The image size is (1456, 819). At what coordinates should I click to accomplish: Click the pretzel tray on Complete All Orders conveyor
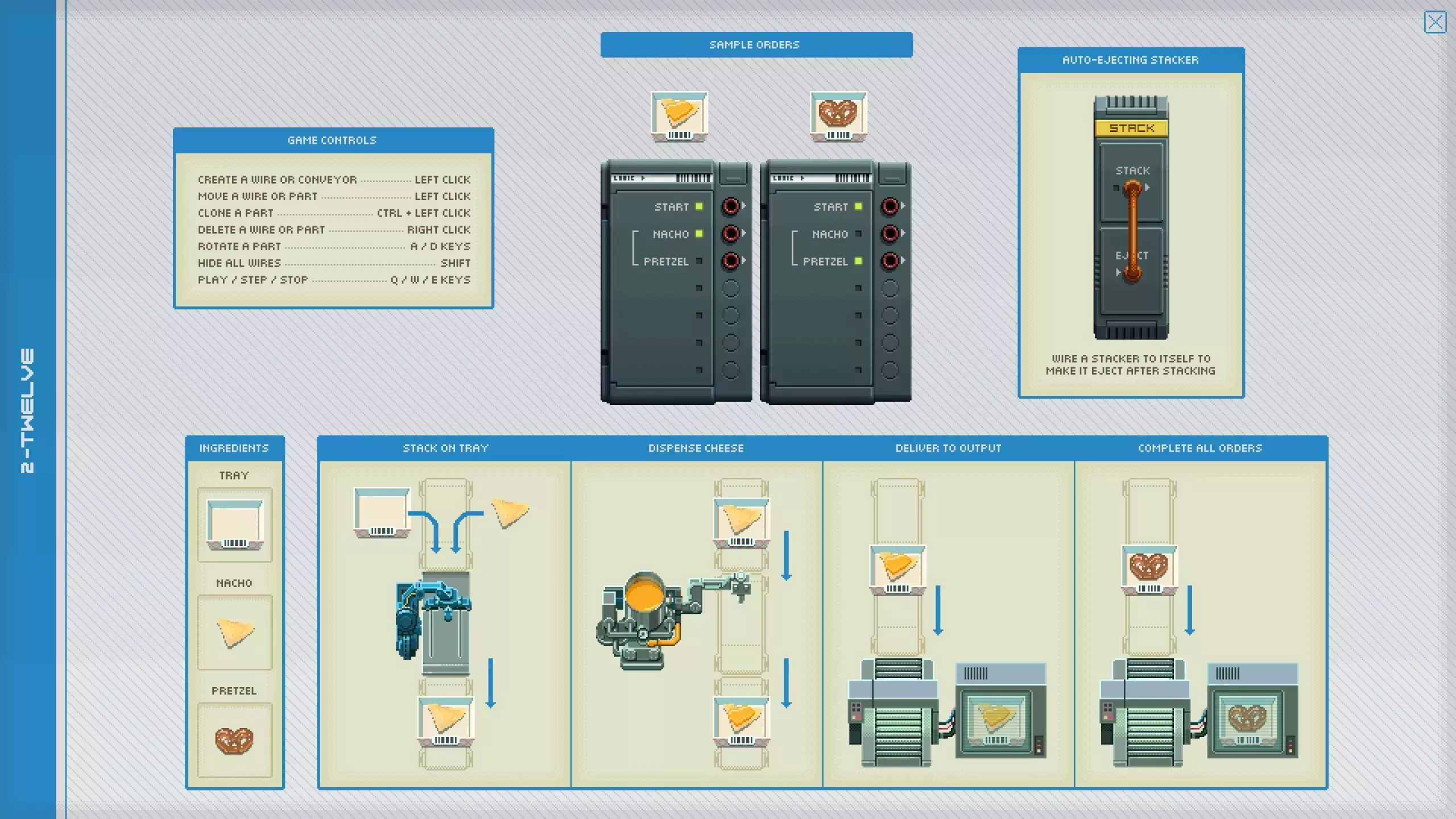tap(1149, 570)
